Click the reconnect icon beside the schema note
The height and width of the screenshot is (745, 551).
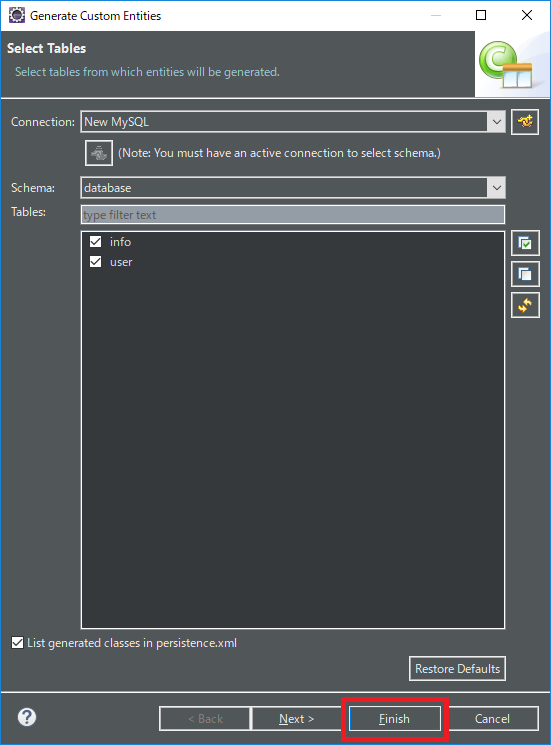tap(99, 153)
